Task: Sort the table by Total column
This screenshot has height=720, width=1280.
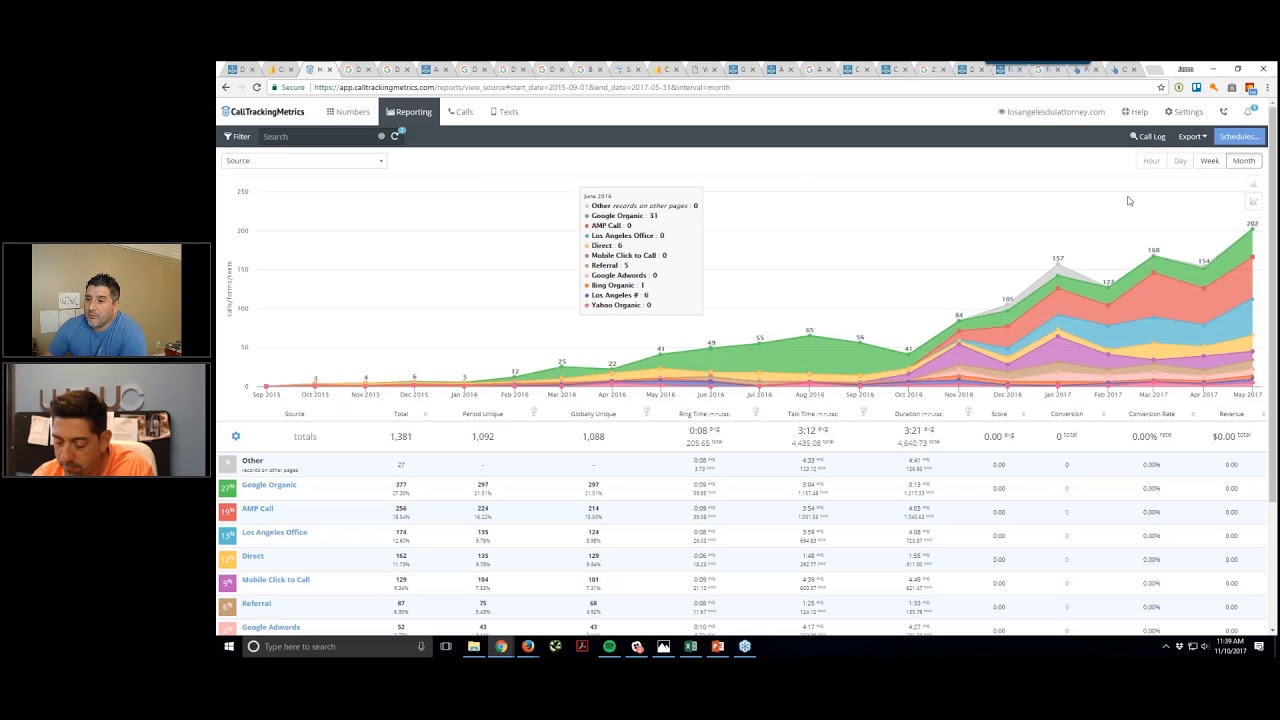Action: [x=401, y=414]
